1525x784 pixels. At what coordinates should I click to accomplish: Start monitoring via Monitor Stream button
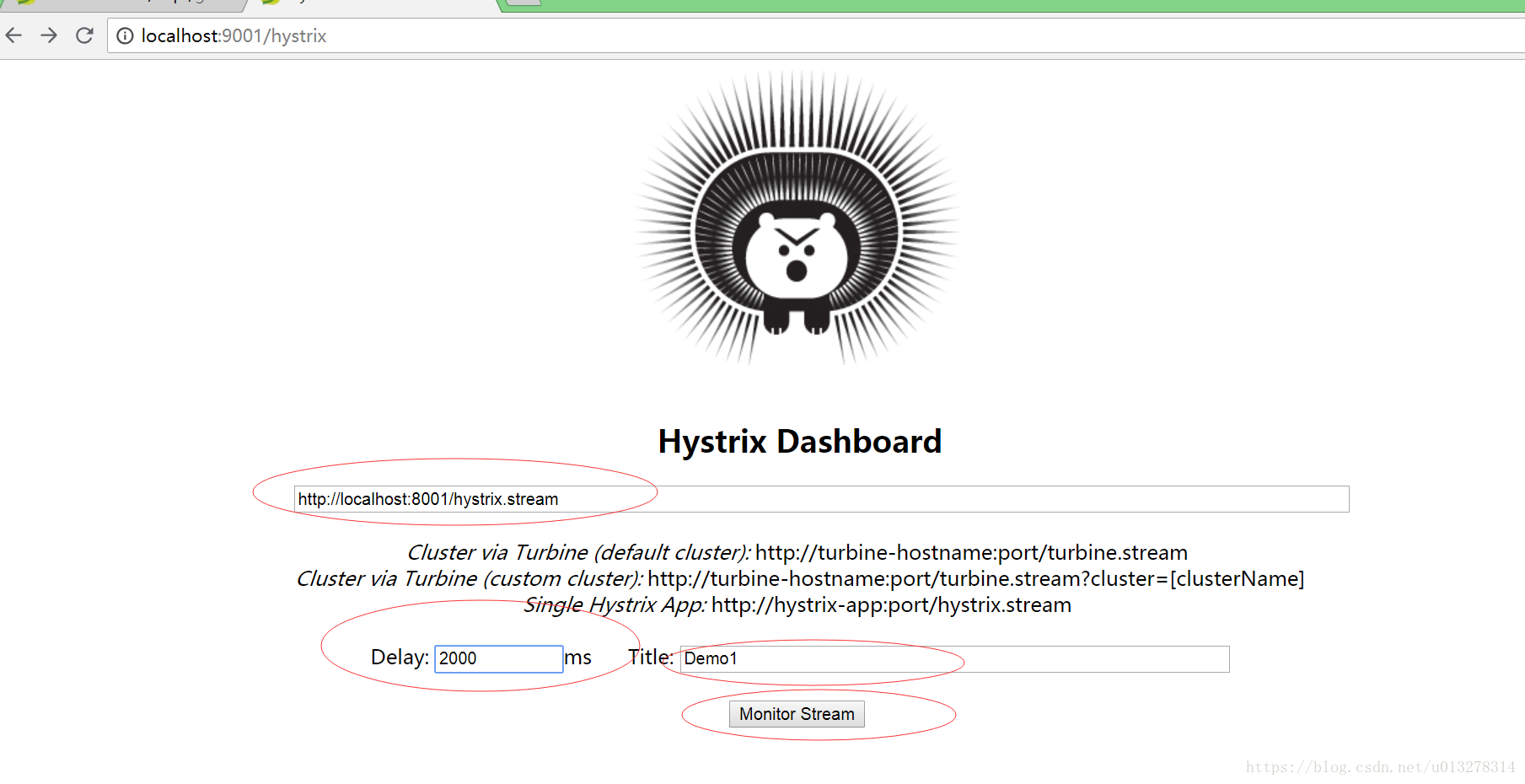(797, 714)
